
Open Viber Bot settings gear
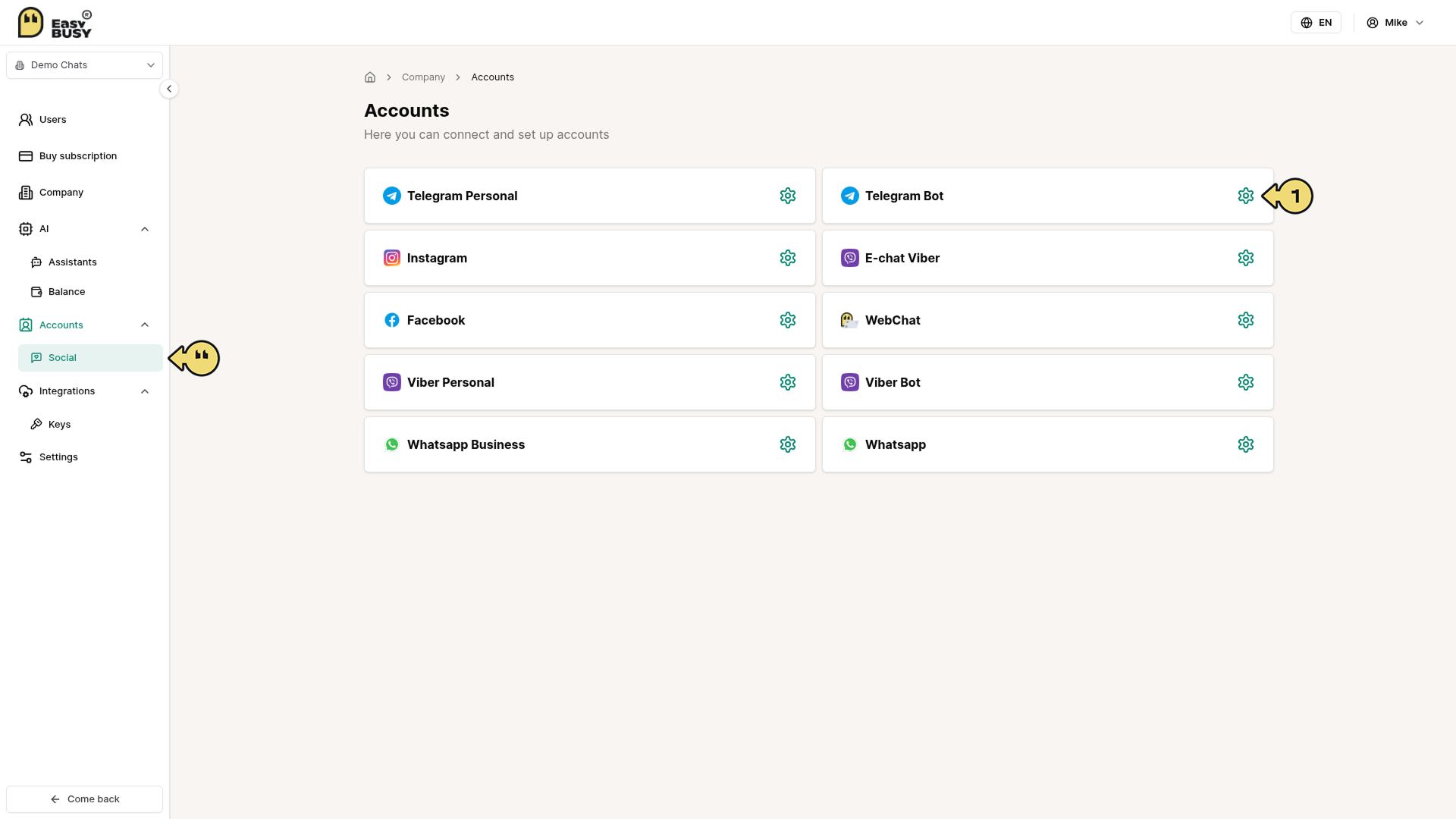coord(1246,382)
